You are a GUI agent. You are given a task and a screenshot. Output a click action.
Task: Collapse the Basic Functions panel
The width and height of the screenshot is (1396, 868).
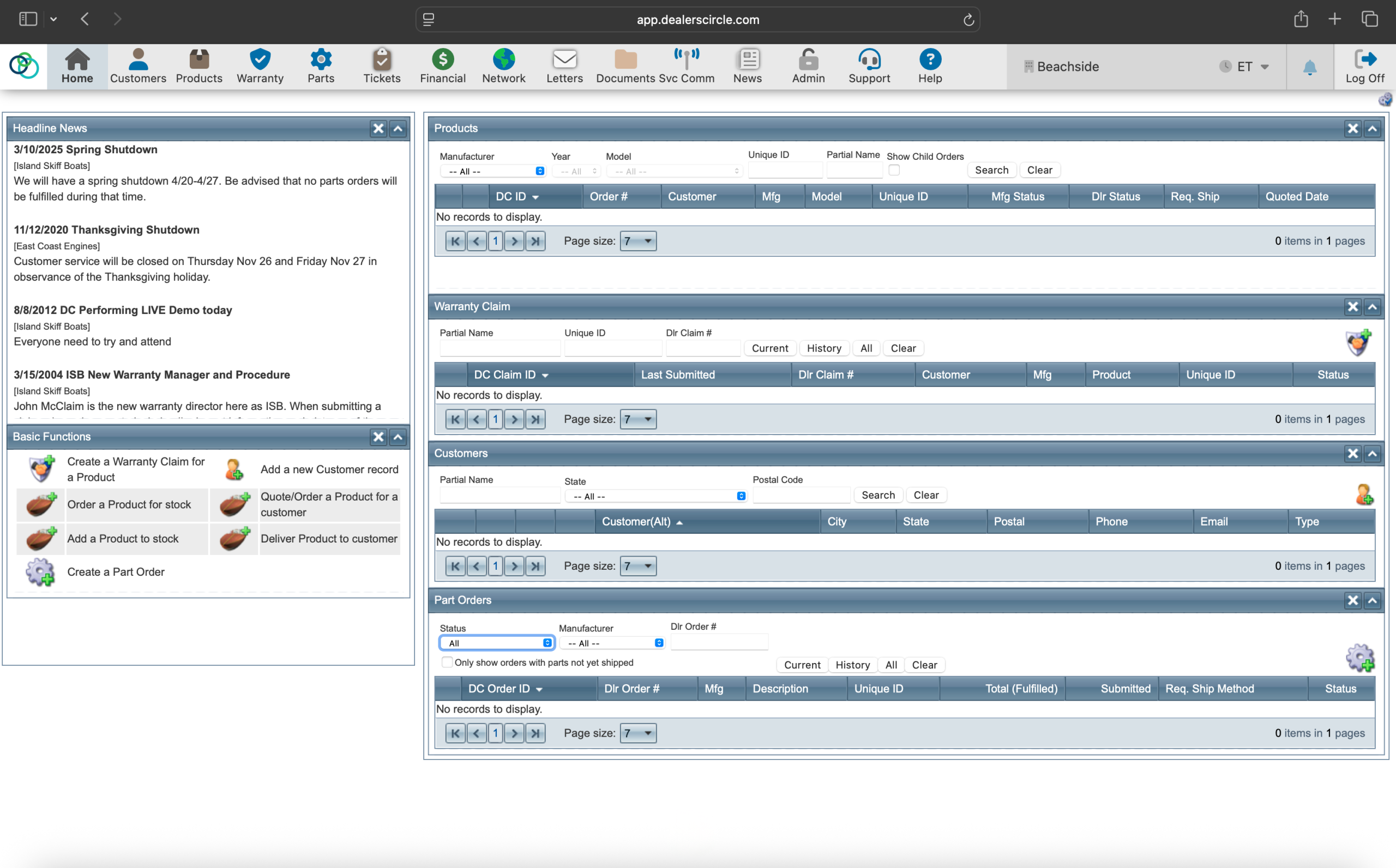coord(398,437)
